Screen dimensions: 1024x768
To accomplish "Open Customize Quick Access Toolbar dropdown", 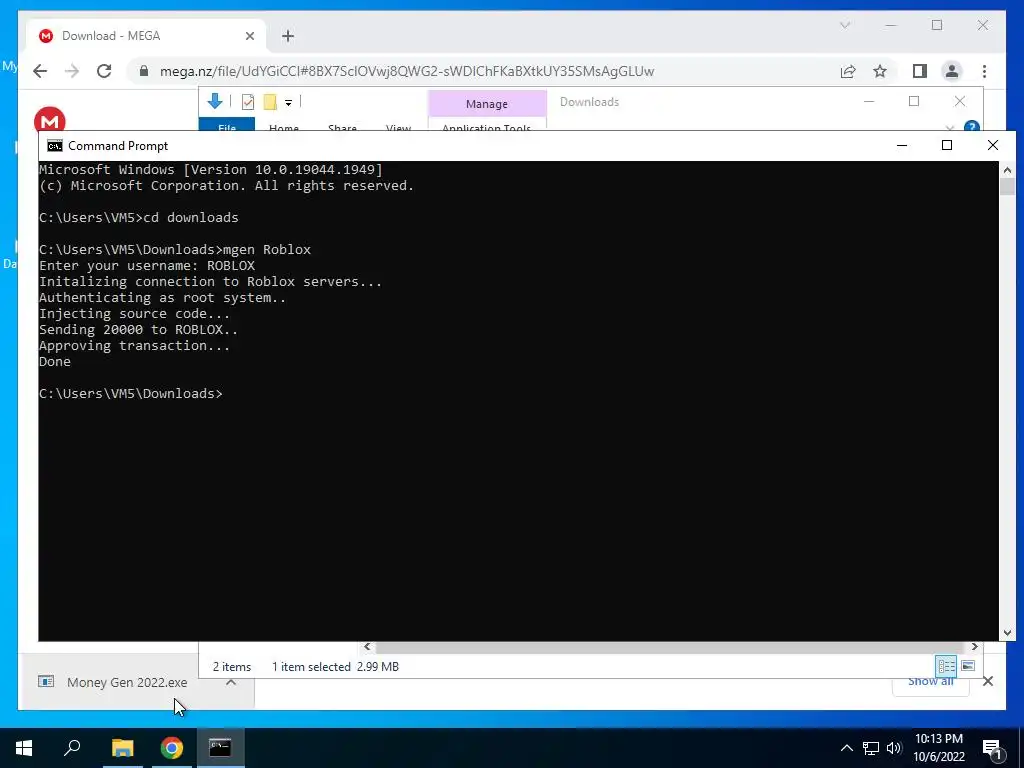I will (x=288, y=103).
